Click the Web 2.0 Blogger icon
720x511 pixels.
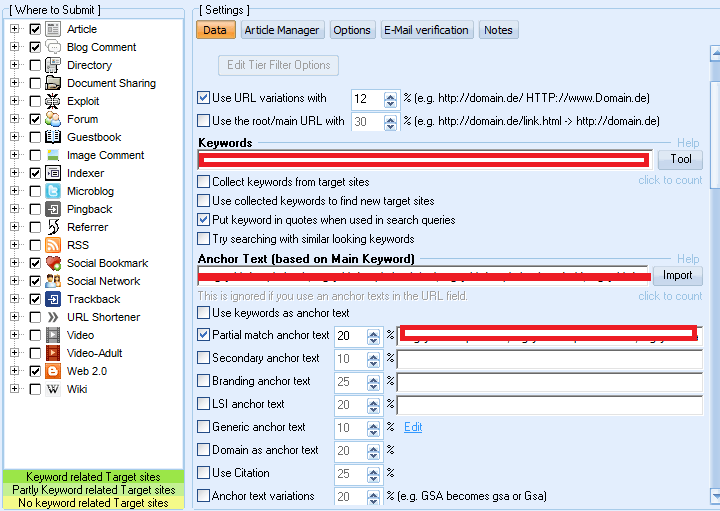[x=54, y=371]
